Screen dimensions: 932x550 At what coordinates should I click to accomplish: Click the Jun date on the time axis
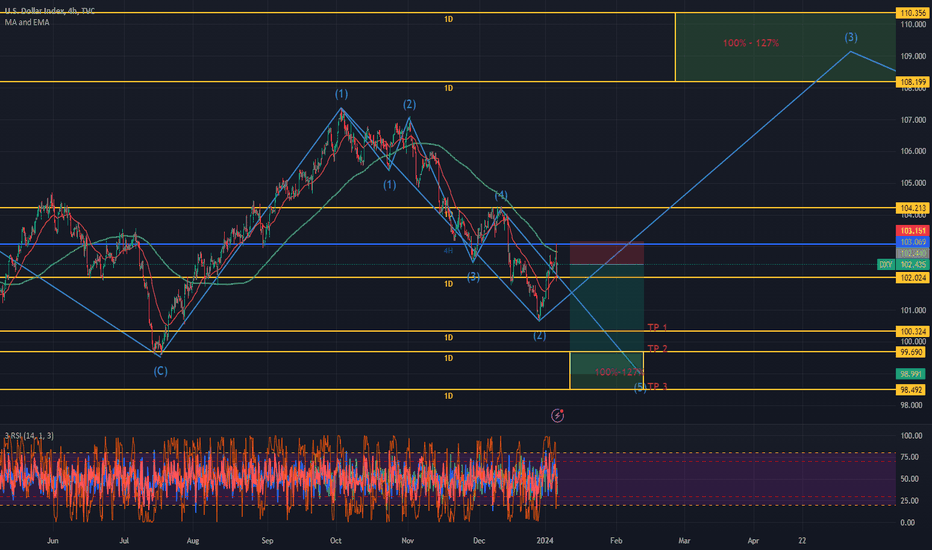pos(53,540)
